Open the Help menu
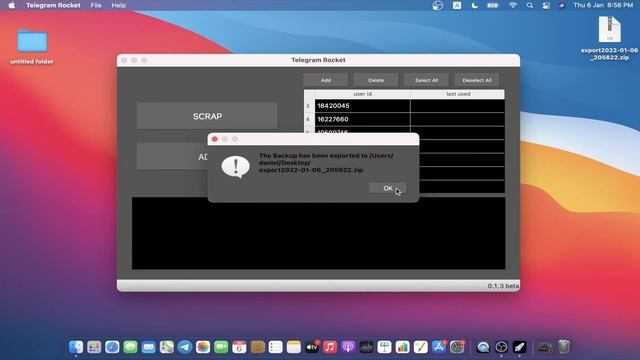The width and height of the screenshot is (640, 360). pyautogui.click(x=119, y=5)
